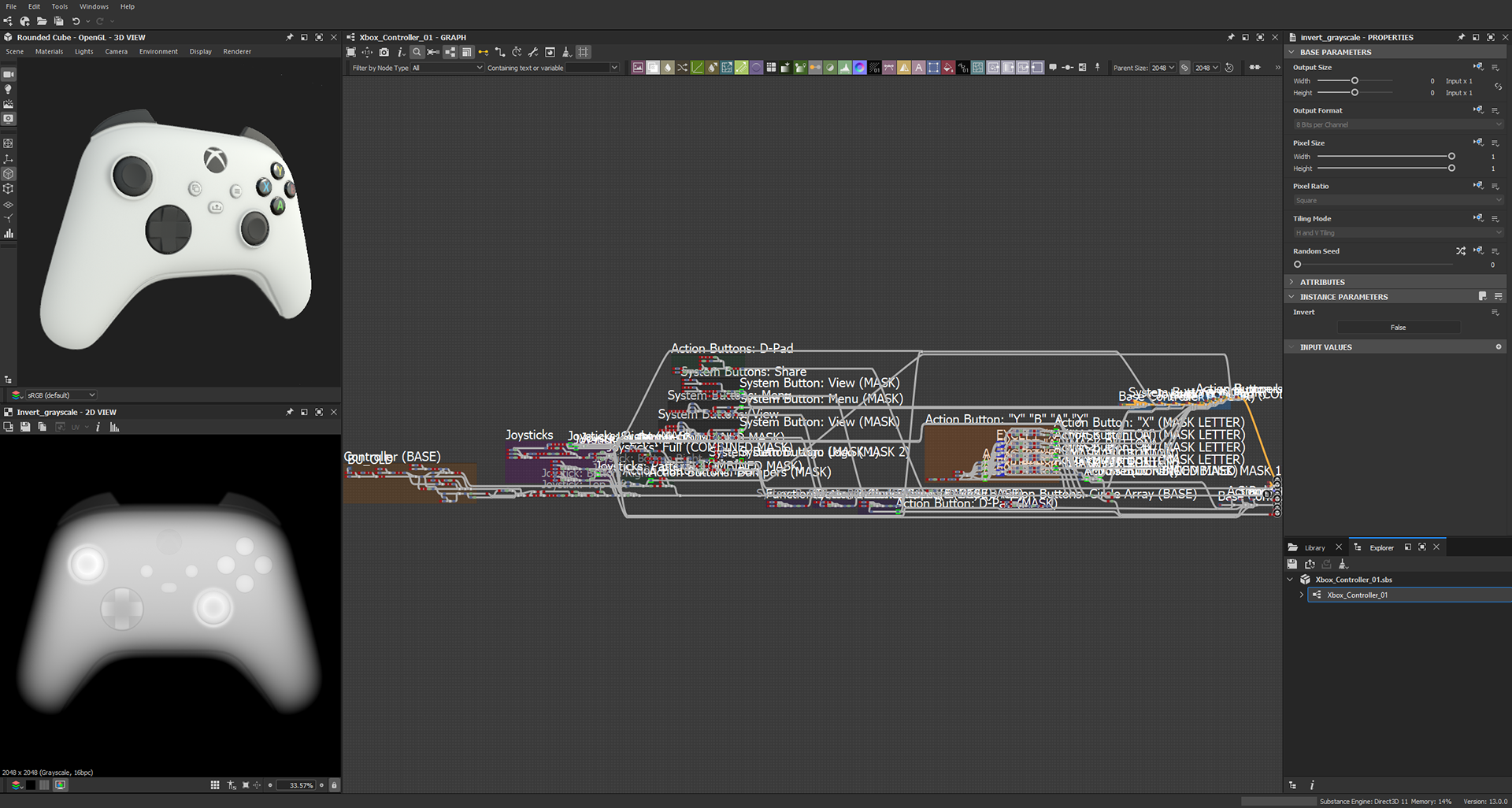Open the Help menu
The height and width of the screenshot is (808, 1512).
pyautogui.click(x=128, y=6)
